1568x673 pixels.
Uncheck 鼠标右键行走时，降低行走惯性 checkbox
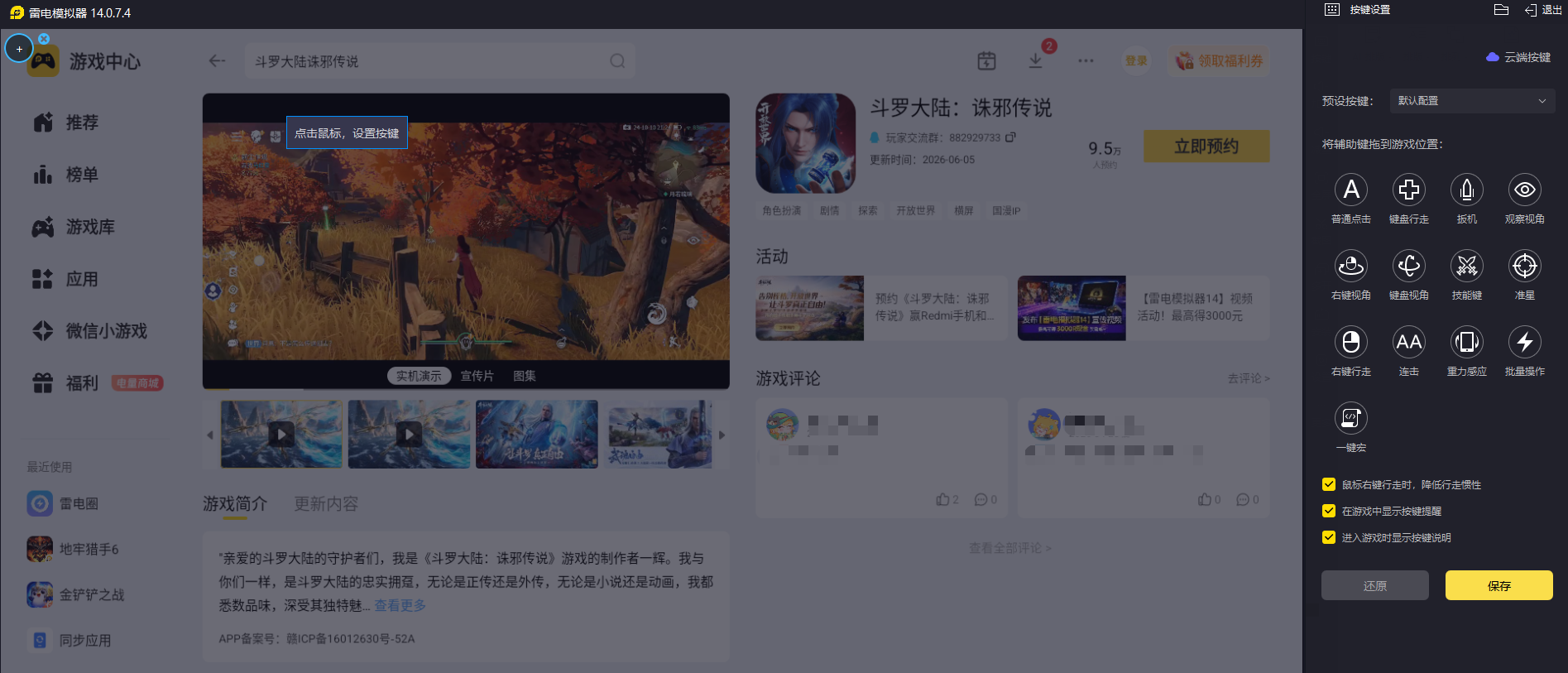pos(1329,484)
